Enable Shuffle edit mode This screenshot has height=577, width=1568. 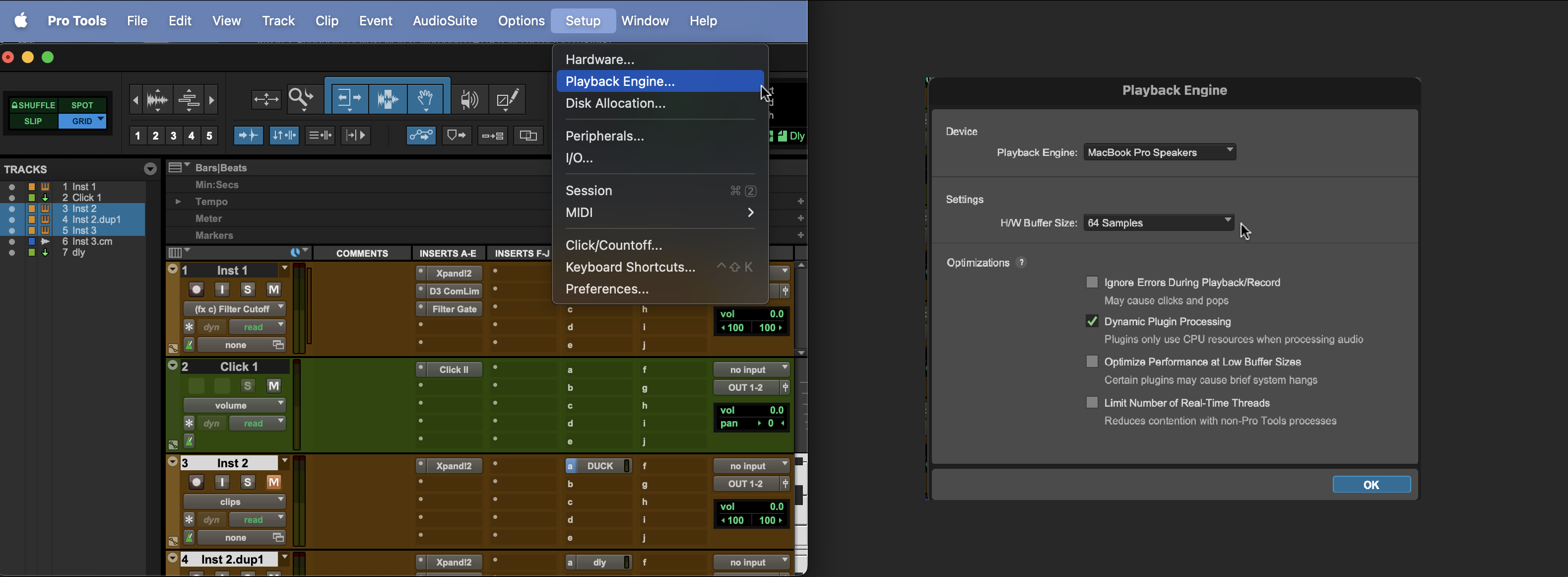coord(33,105)
